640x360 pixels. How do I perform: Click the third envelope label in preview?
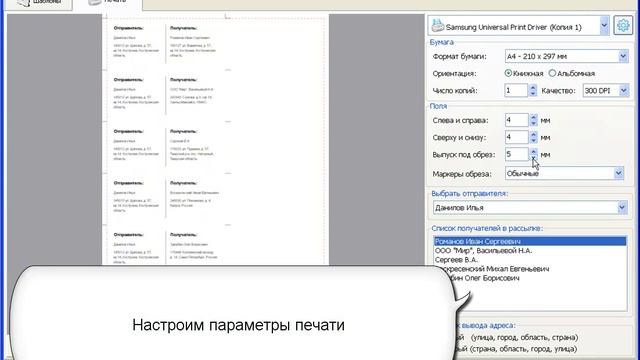pos(167,147)
